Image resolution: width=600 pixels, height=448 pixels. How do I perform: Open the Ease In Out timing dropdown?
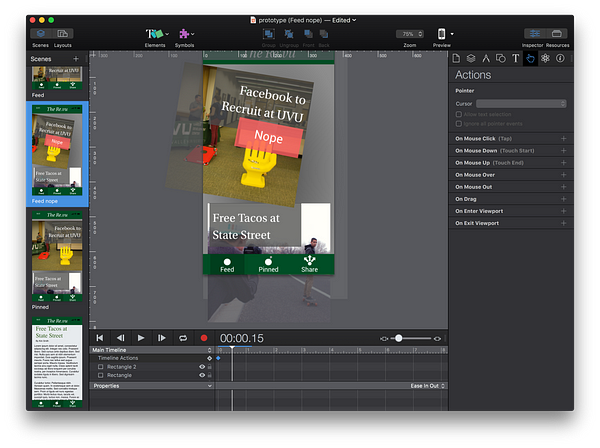tap(427, 386)
